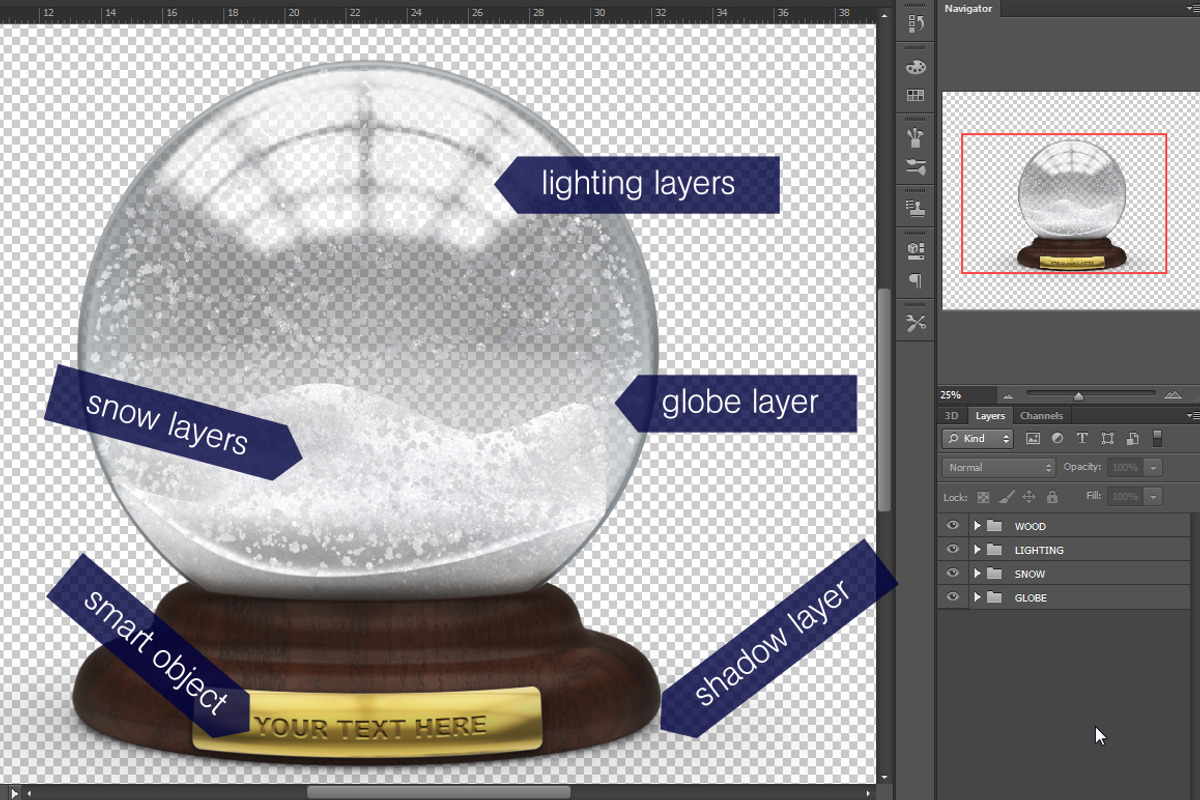Click the horizontal scrollbar left arrow
Screen dimensions: 1200x800
click(x=27, y=792)
